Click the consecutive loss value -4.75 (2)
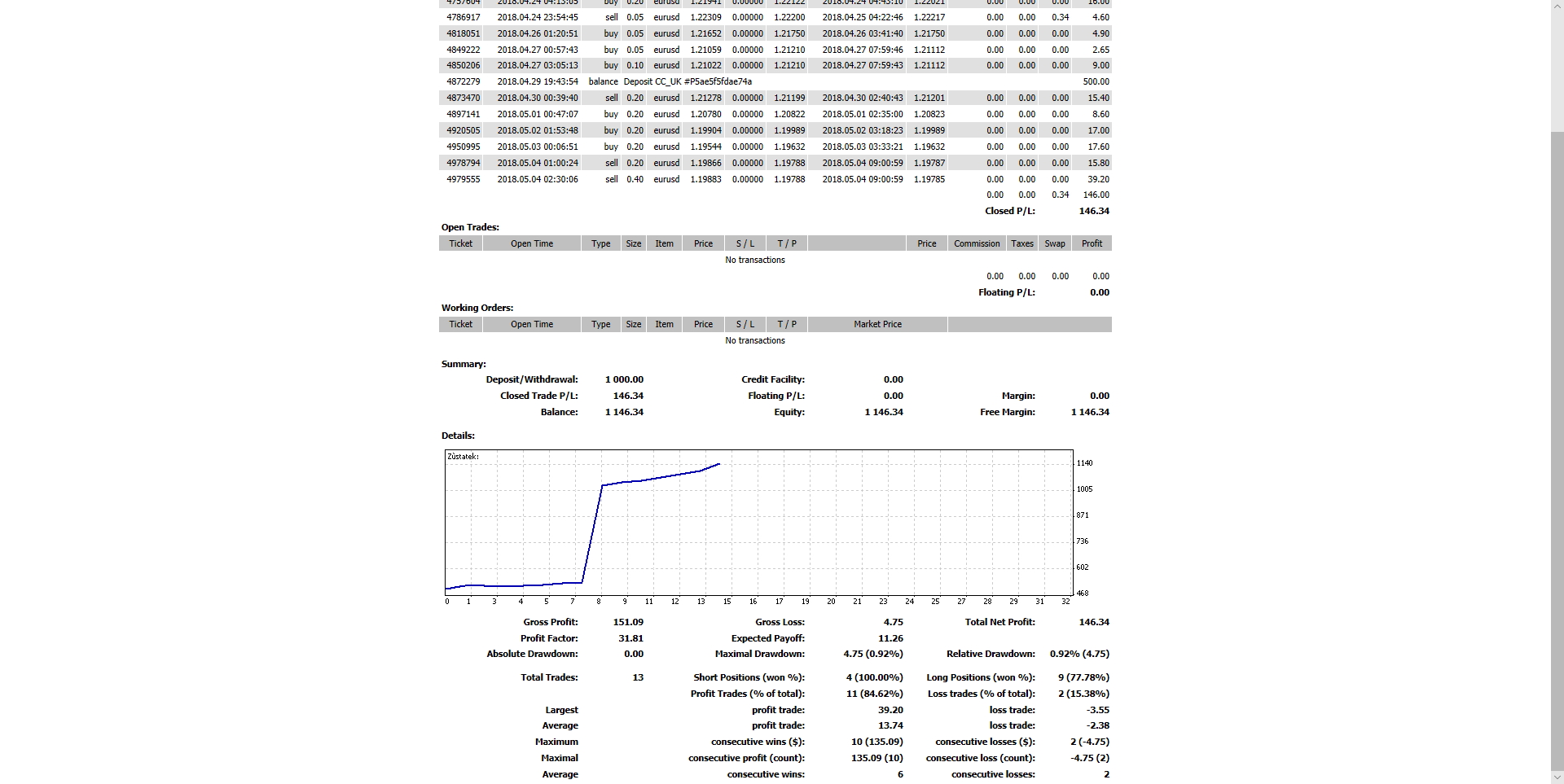This screenshot has height=784, width=1564. 1090,758
